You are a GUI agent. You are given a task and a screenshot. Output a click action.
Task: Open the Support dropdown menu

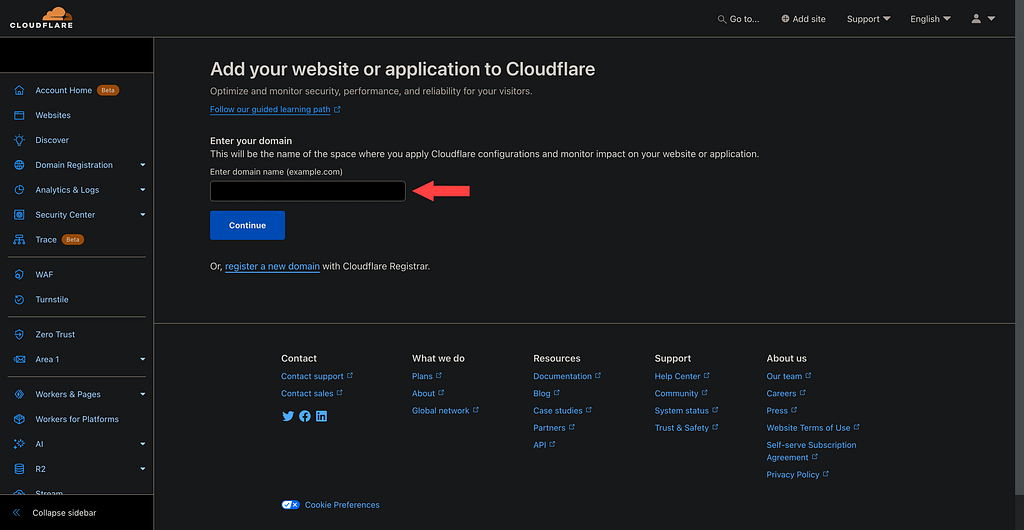pos(868,19)
